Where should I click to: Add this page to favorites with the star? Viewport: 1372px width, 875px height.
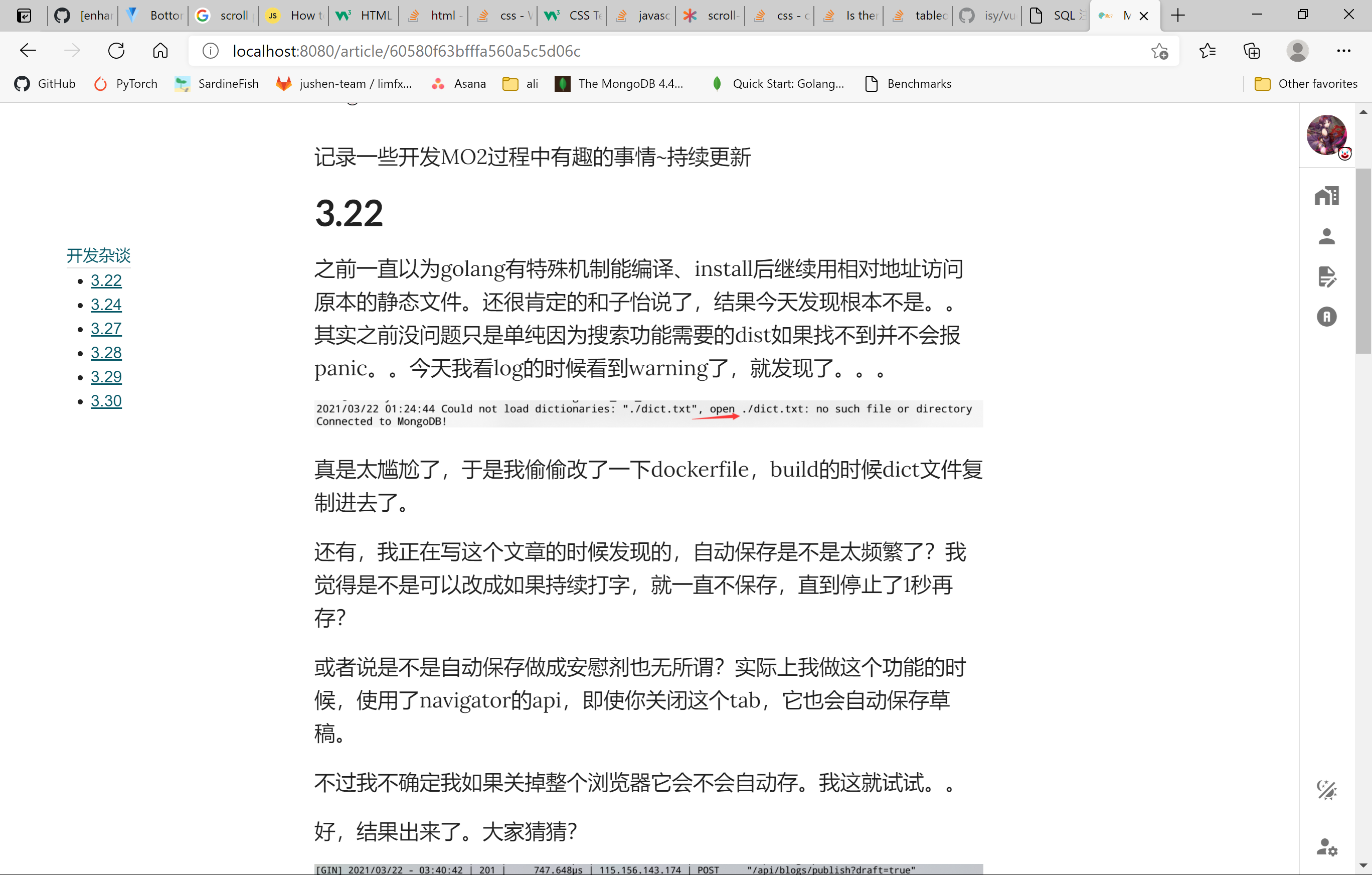[1160, 51]
